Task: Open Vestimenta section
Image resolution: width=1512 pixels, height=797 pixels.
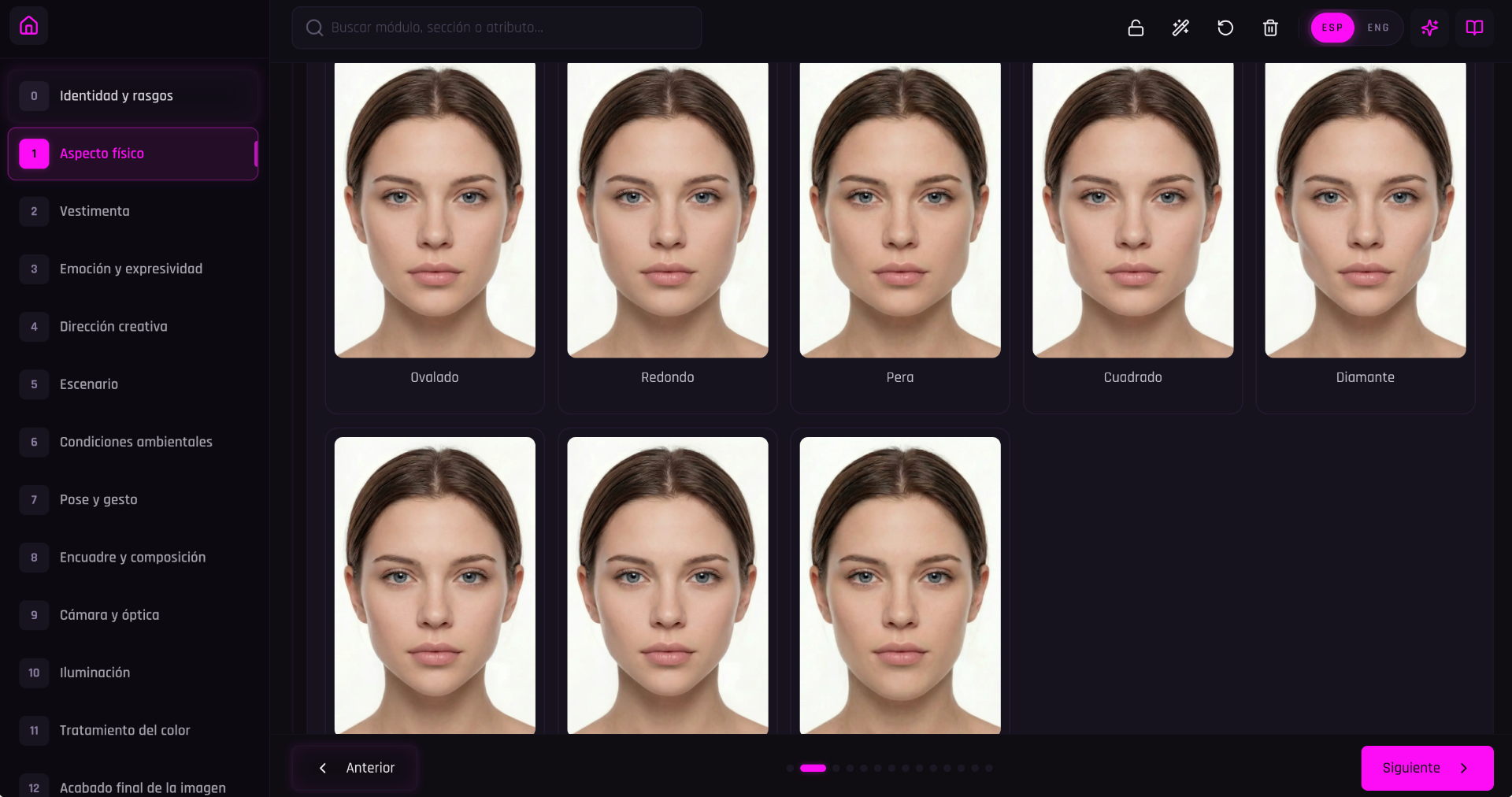Action: 133,211
